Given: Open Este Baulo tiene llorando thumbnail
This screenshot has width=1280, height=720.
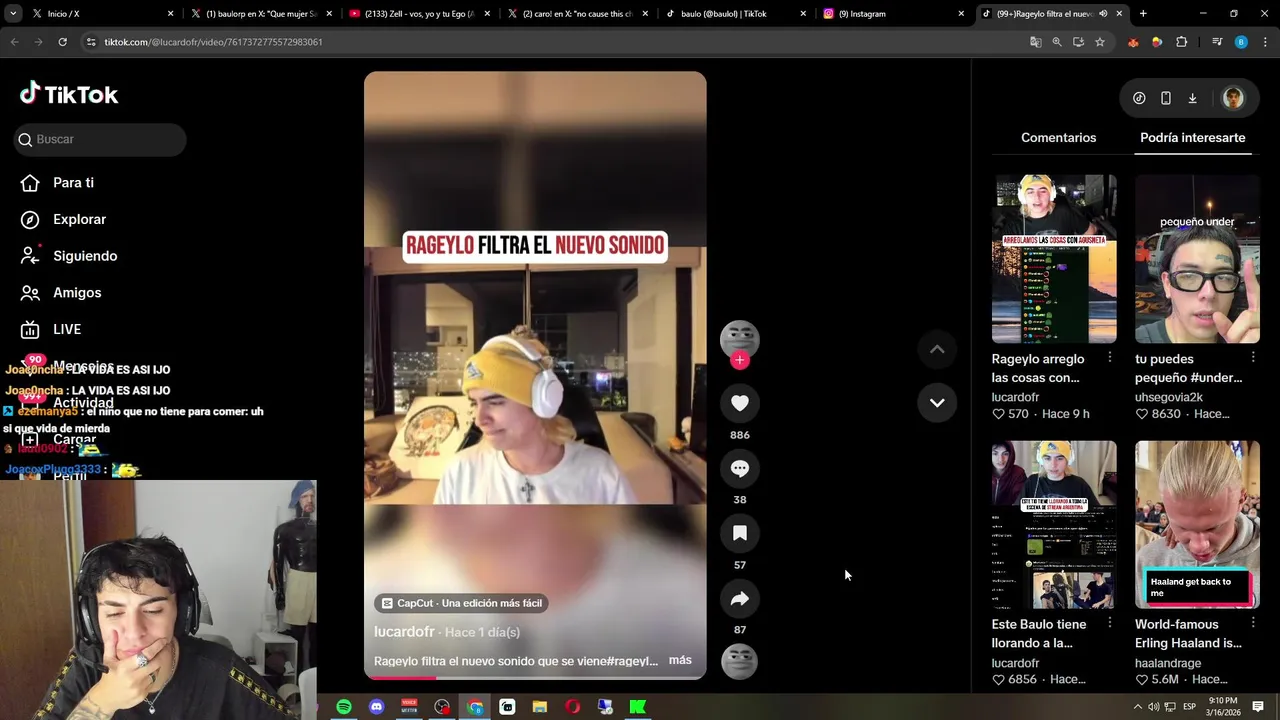Looking at the screenshot, I should (1054, 525).
